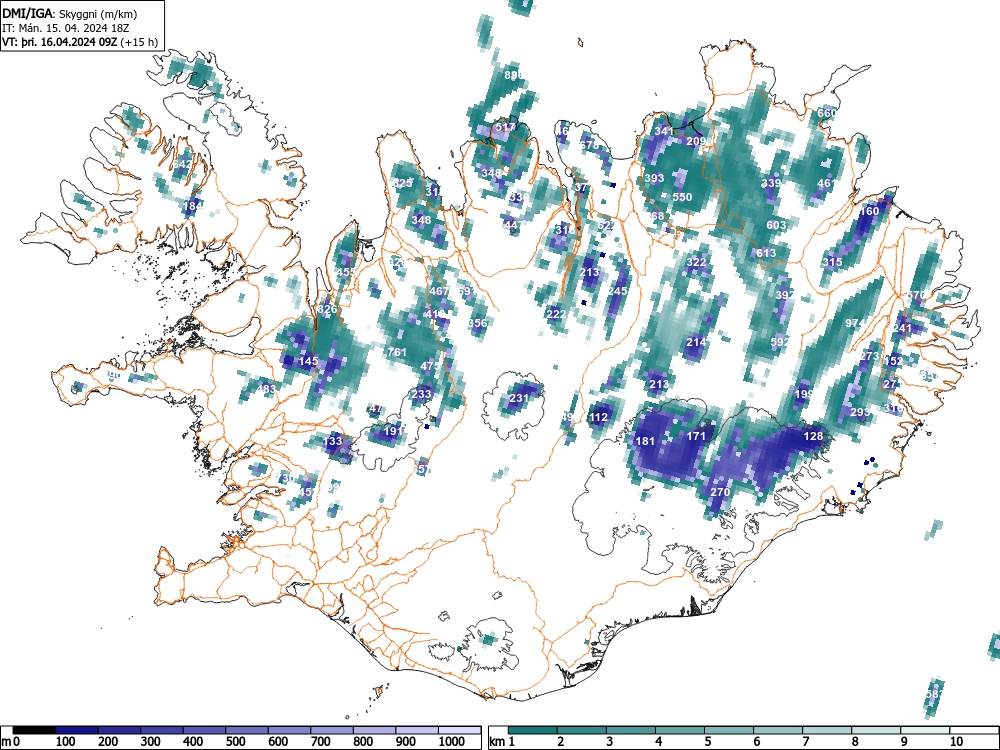Click the 10 label on the kilometer legend
Viewport: 1000px width, 750px height.
[x=956, y=742]
